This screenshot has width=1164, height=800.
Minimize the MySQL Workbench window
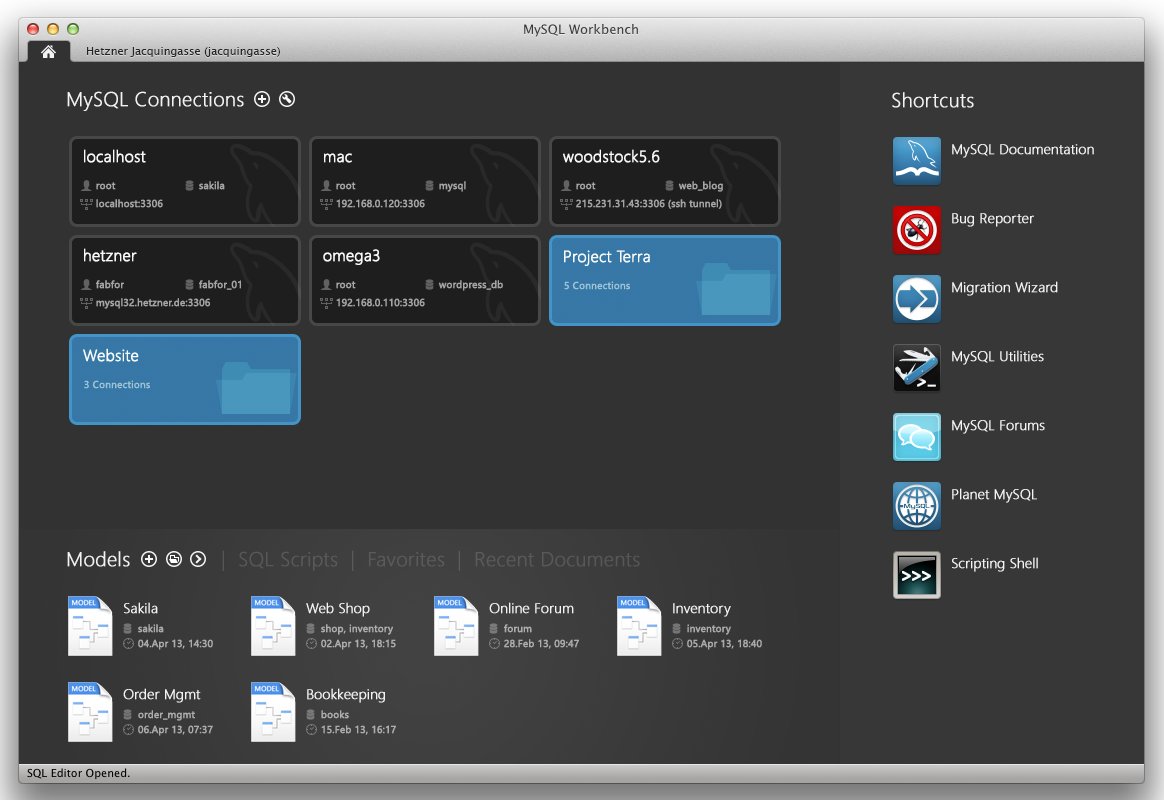[53, 29]
